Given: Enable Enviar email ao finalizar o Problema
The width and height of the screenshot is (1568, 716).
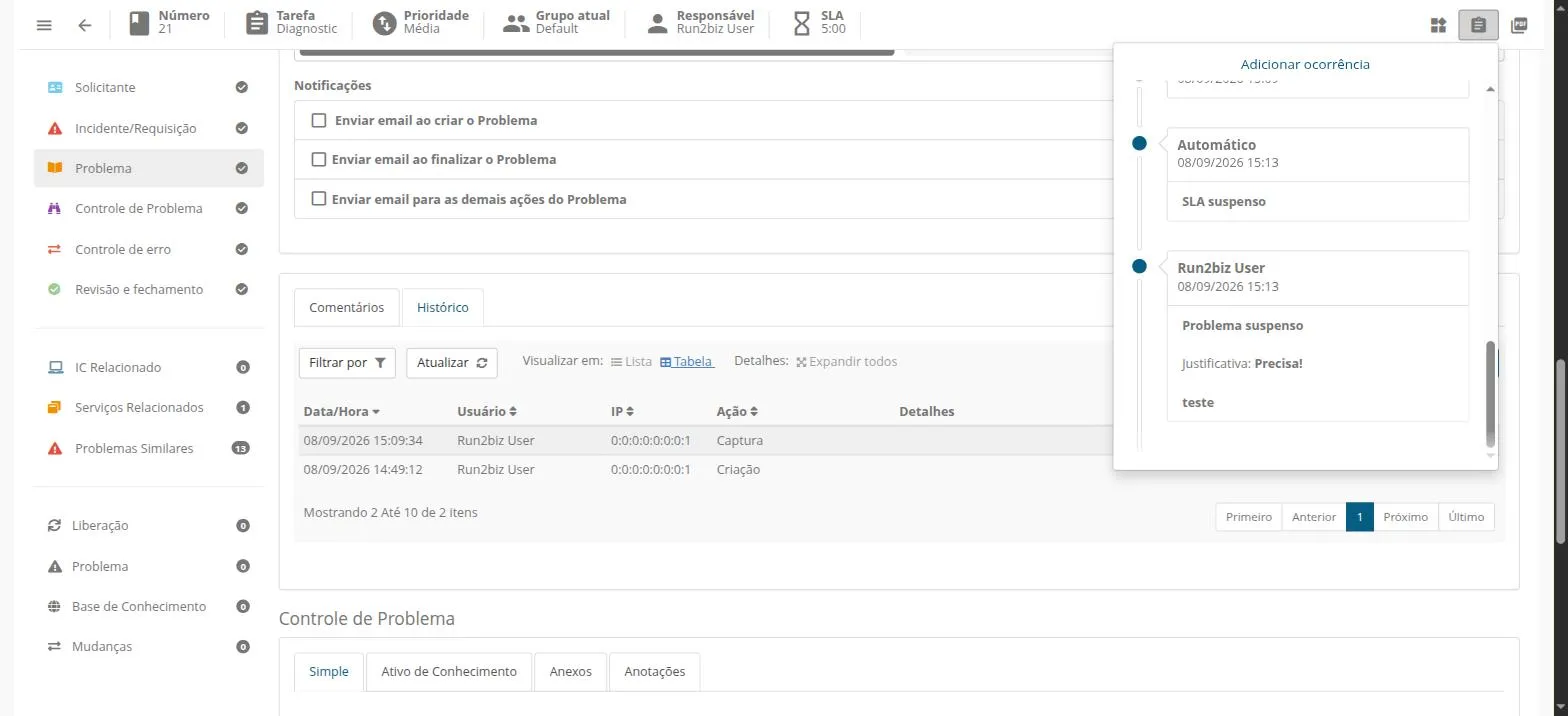Looking at the screenshot, I should [319, 159].
